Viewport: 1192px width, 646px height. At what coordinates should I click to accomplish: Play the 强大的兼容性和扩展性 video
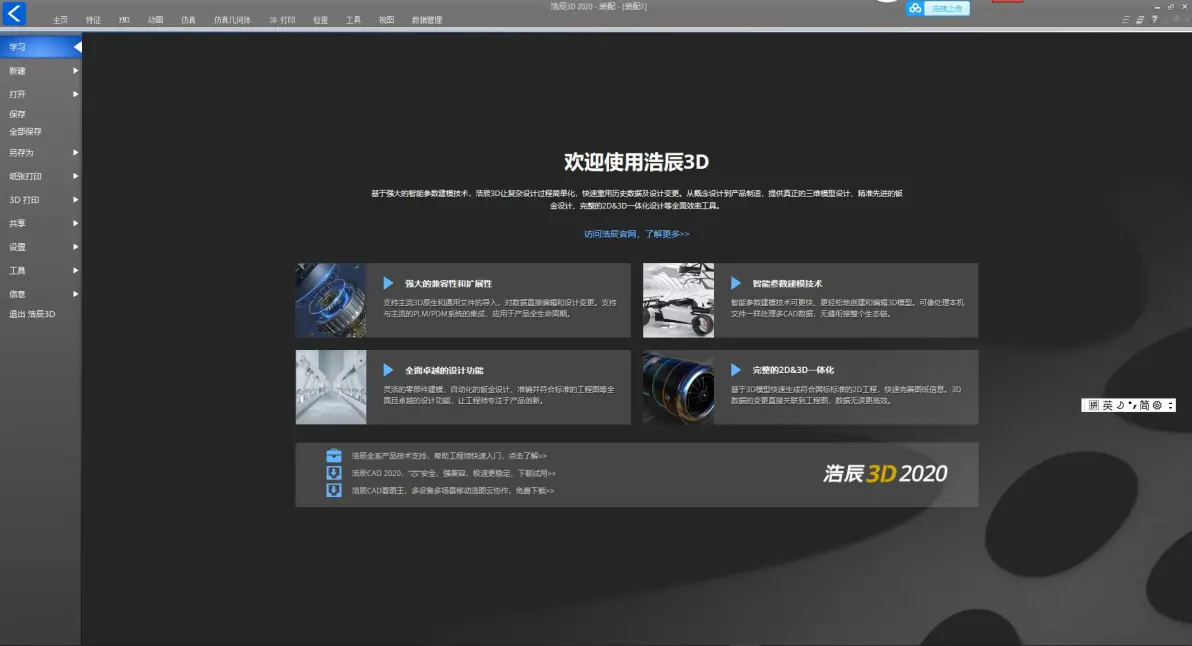(388, 283)
